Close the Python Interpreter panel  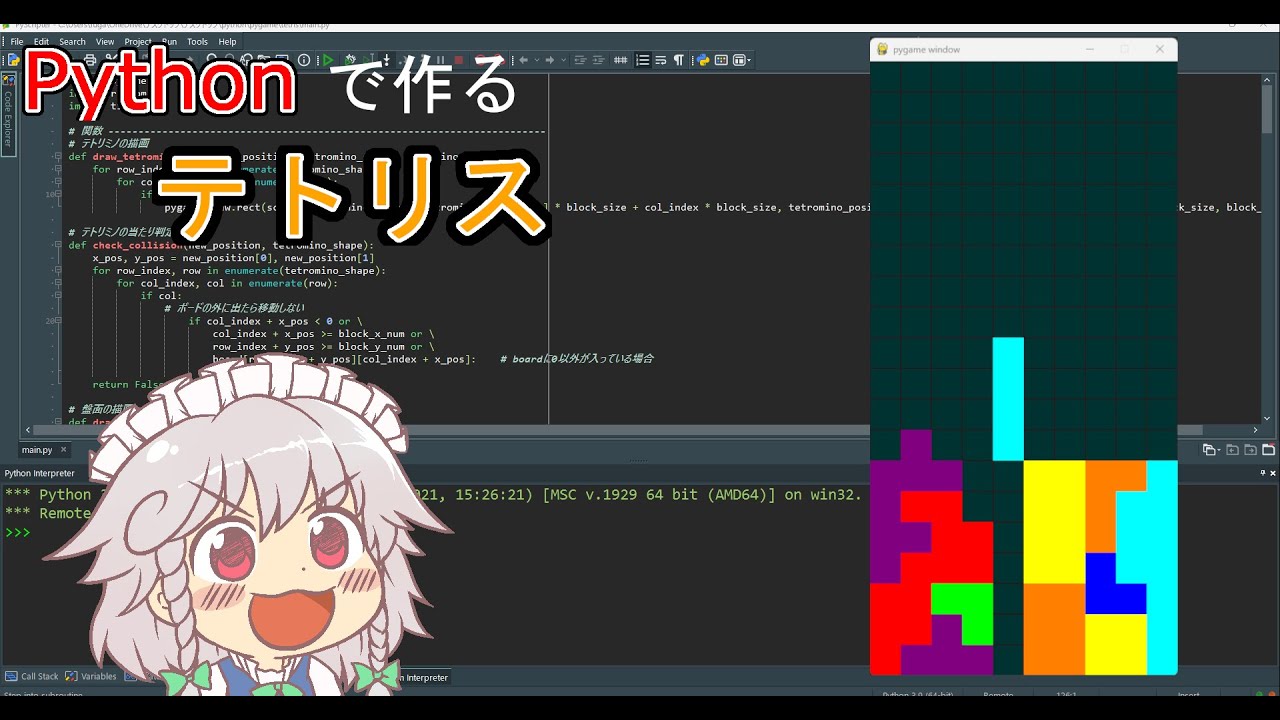click(x=1271, y=473)
